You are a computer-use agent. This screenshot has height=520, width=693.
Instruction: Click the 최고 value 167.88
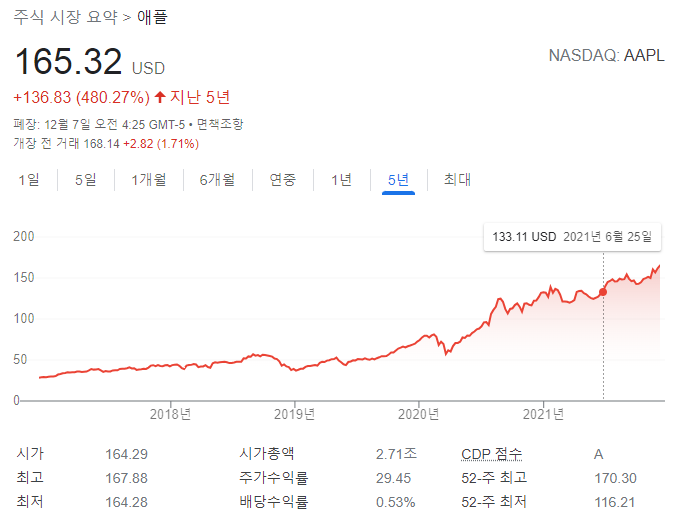click(126, 478)
